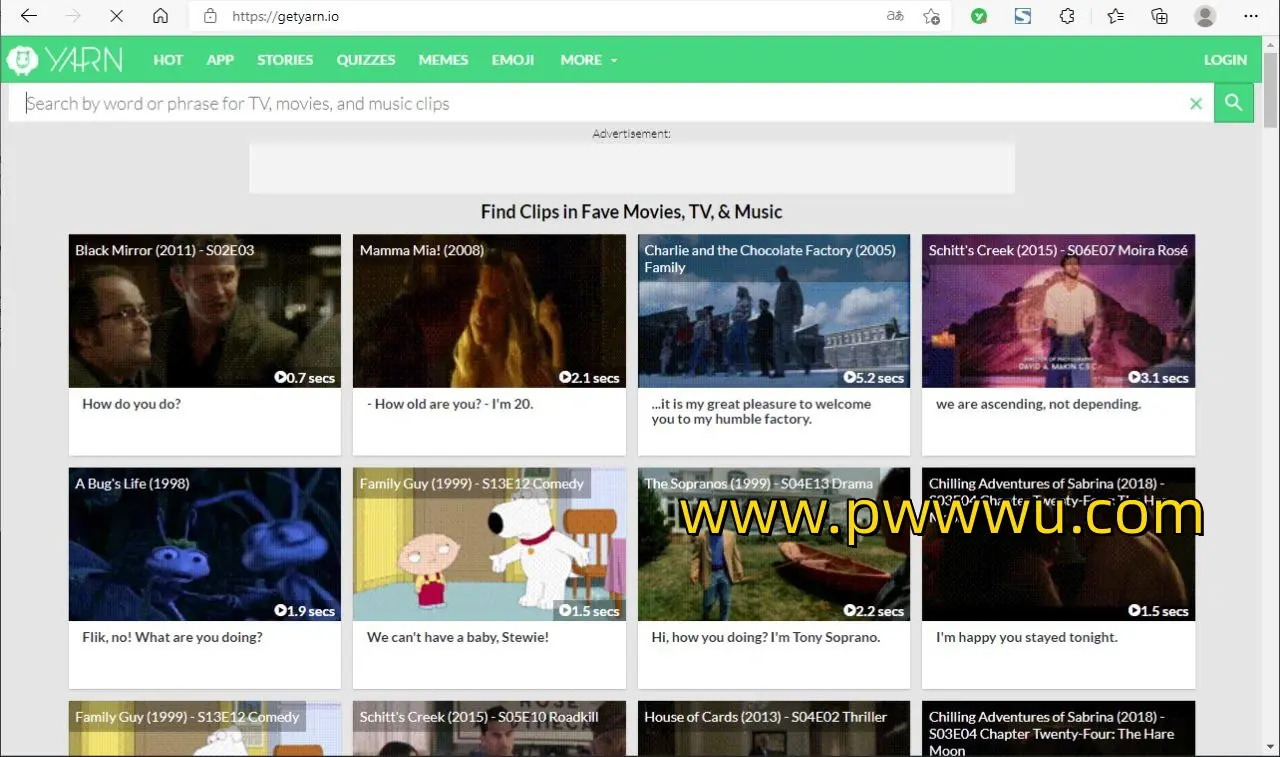Click the LOGIN link
1280x757 pixels.
coord(1225,60)
